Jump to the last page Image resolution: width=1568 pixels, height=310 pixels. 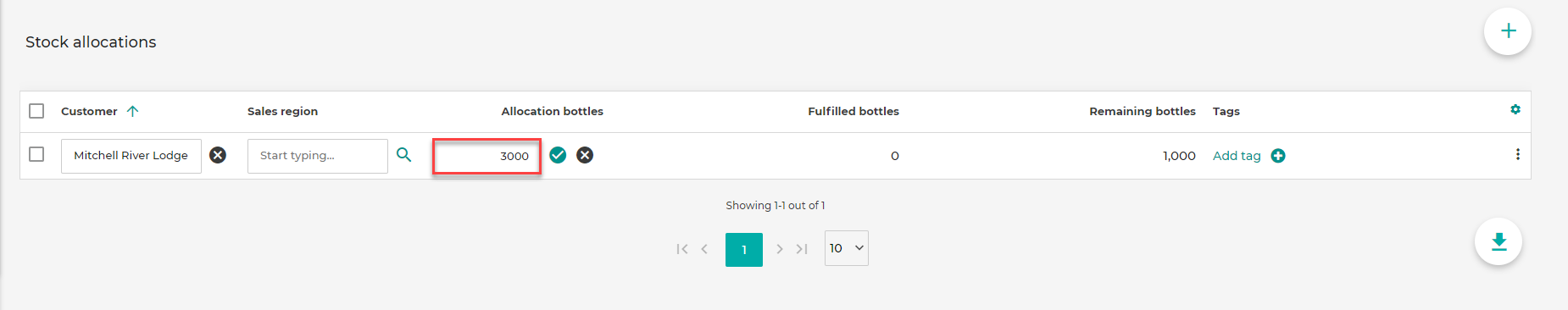tap(802, 249)
